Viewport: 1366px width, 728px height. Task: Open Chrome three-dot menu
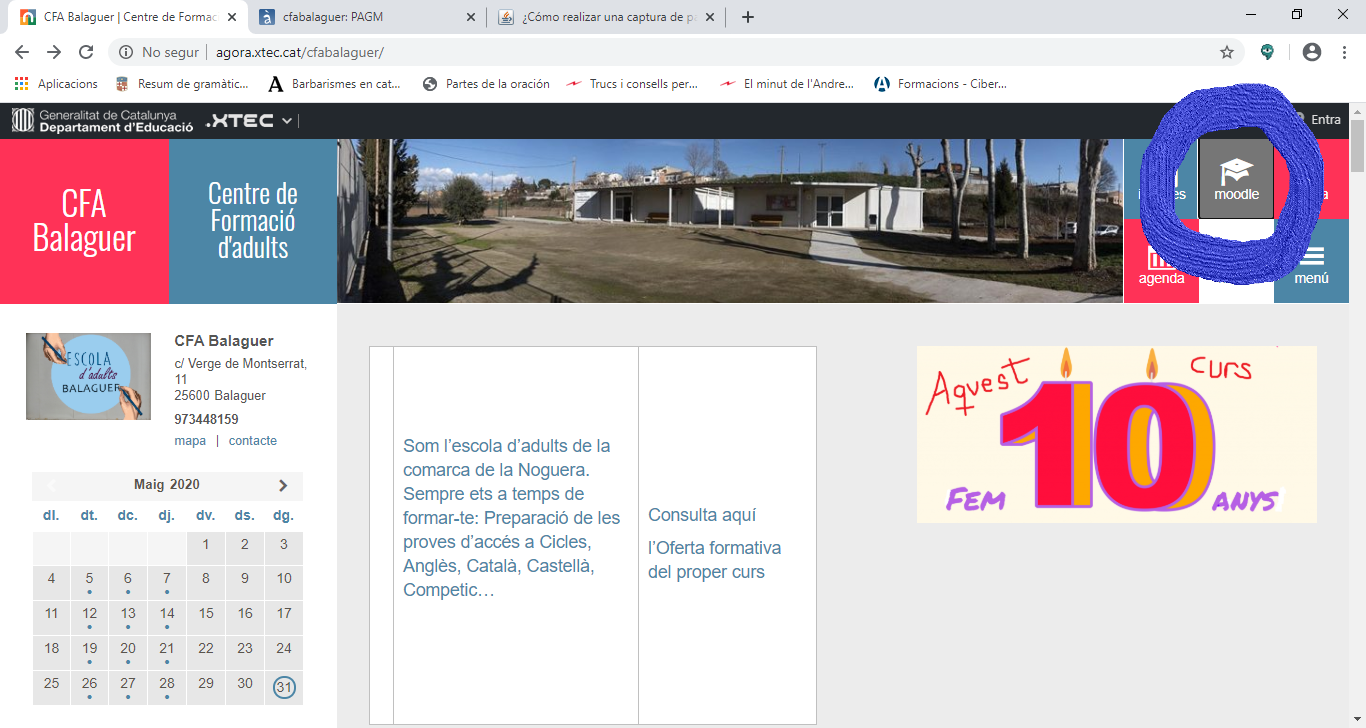click(x=1342, y=52)
